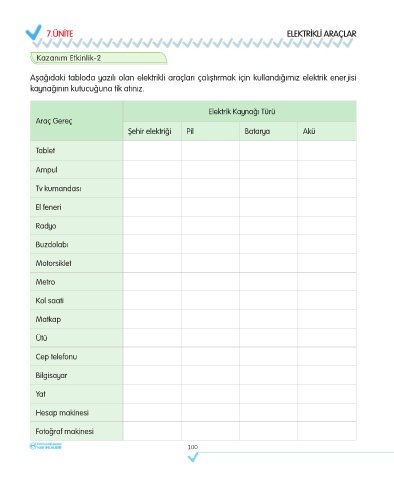Screen dimensions: 394x480
Task: Click the Elektrik Kaynağı Türü header
Action: click(242, 111)
